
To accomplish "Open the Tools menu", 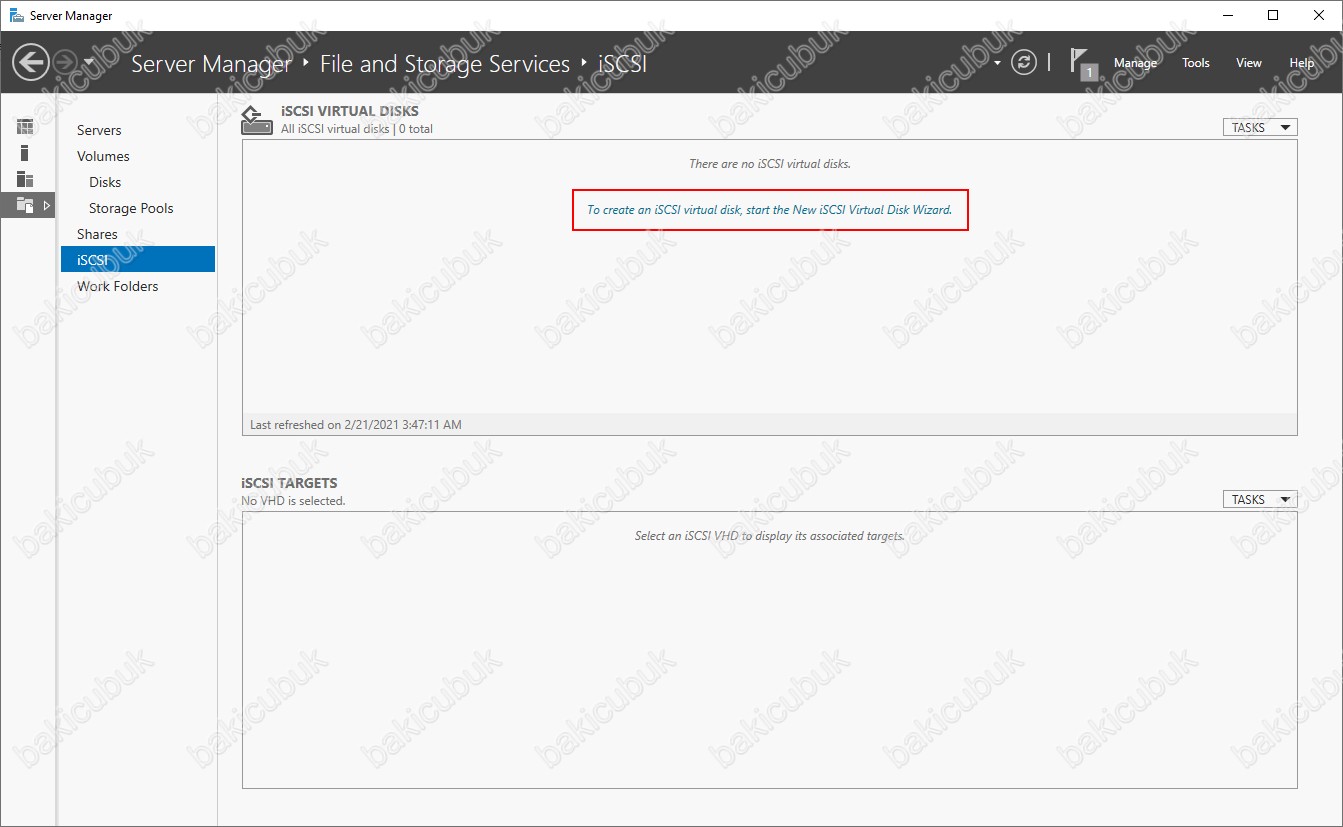I will click(x=1195, y=63).
